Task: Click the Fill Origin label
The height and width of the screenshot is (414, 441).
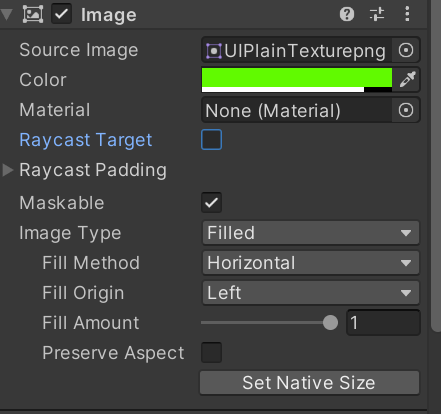Action: [83, 293]
